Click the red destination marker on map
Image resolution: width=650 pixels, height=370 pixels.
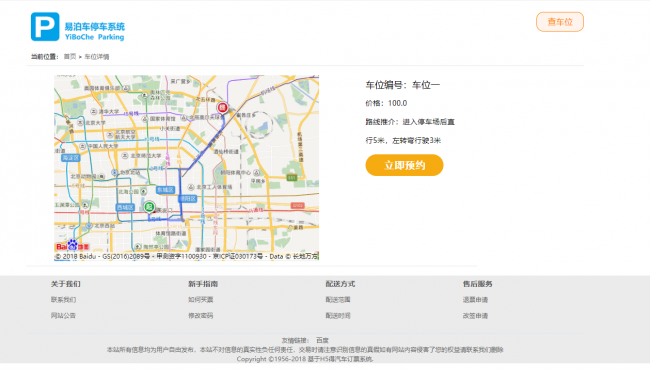[223, 108]
